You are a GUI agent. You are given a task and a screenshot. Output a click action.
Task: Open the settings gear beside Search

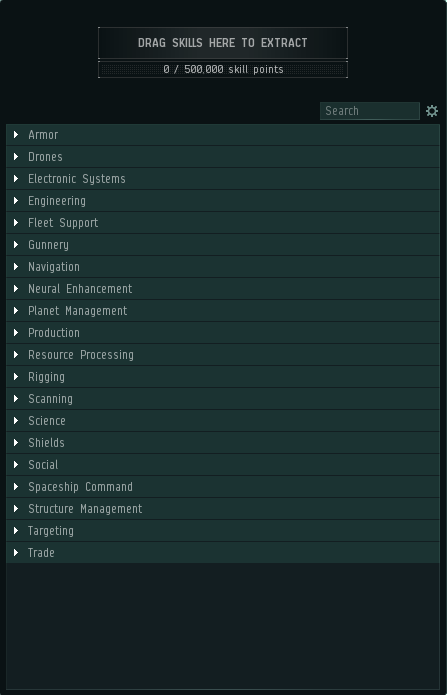pos(432,111)
